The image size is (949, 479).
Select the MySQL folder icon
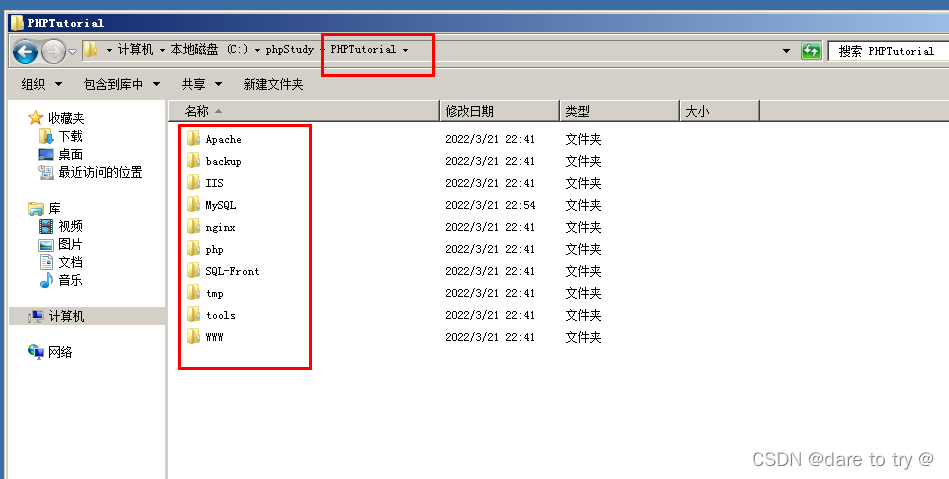coord(194,205)
